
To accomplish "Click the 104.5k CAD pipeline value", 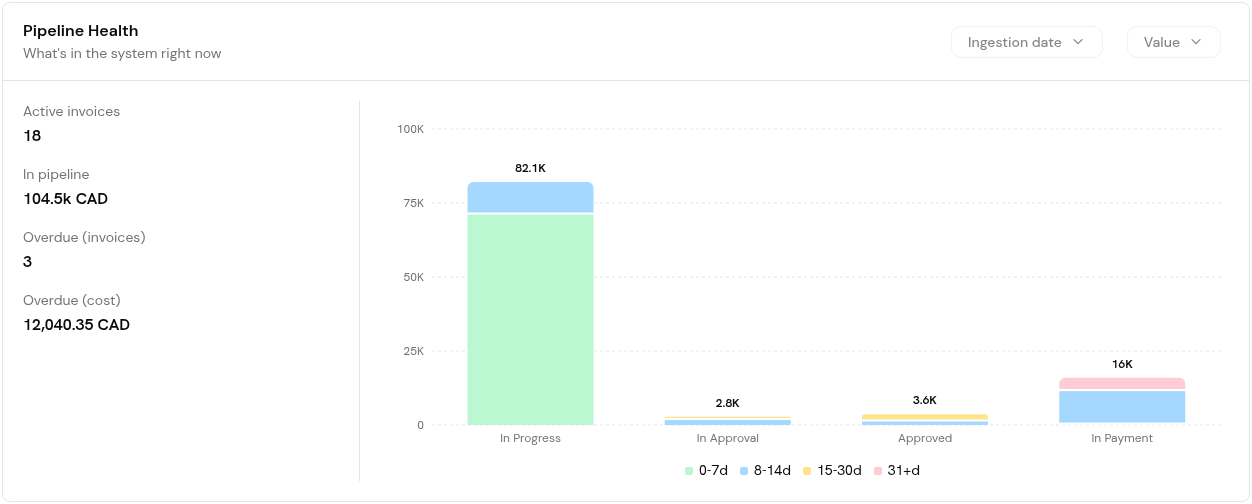I will click(66, 199).
